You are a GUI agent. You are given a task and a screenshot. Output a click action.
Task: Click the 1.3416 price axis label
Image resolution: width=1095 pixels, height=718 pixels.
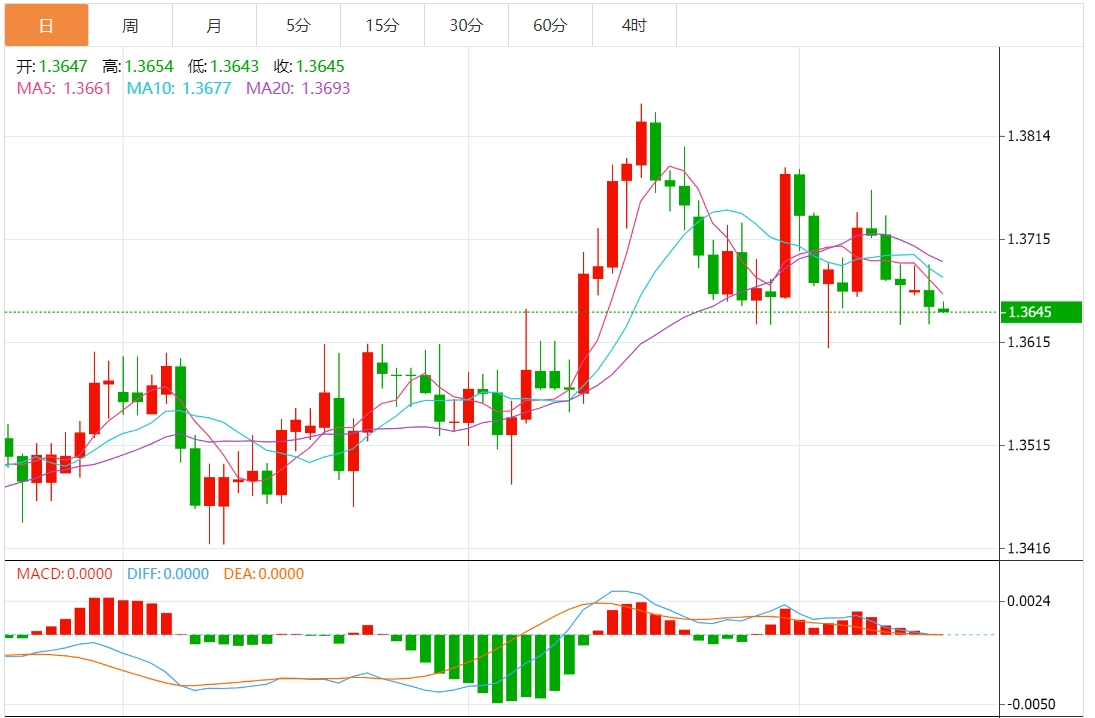pyautogui.click(x=1029, y=548)
